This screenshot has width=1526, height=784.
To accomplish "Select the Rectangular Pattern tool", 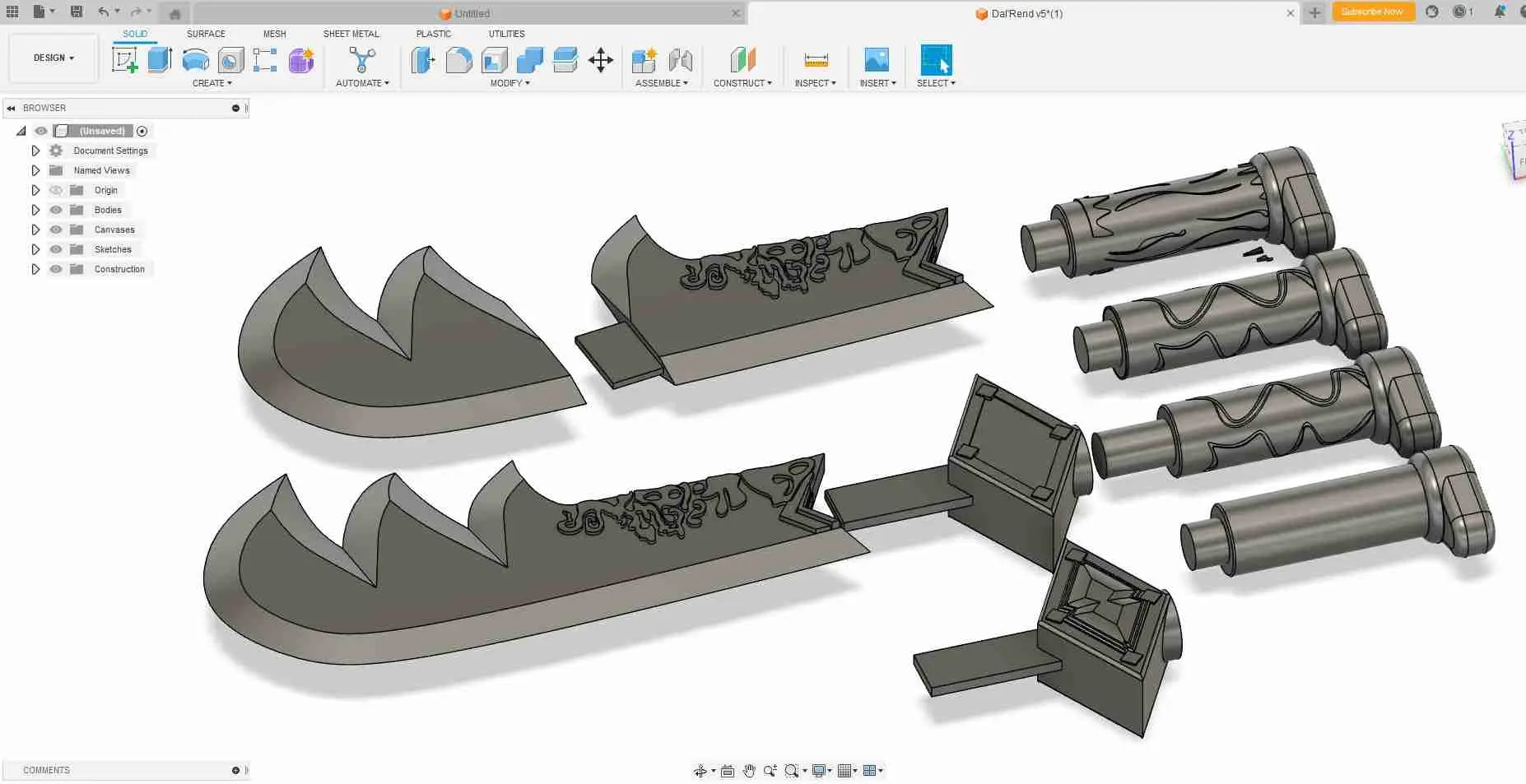I will point(265,60).
